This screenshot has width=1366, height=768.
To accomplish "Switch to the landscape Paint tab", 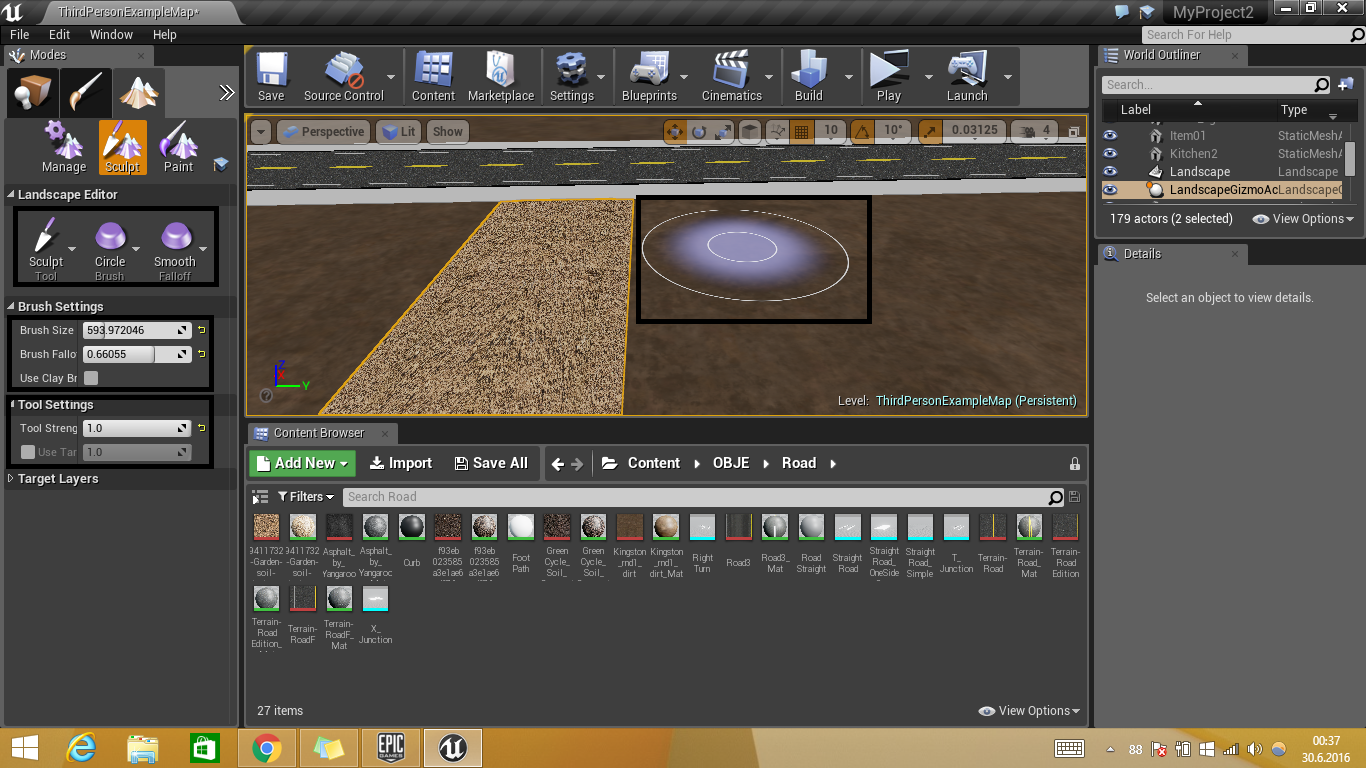I will coord(178,147).
